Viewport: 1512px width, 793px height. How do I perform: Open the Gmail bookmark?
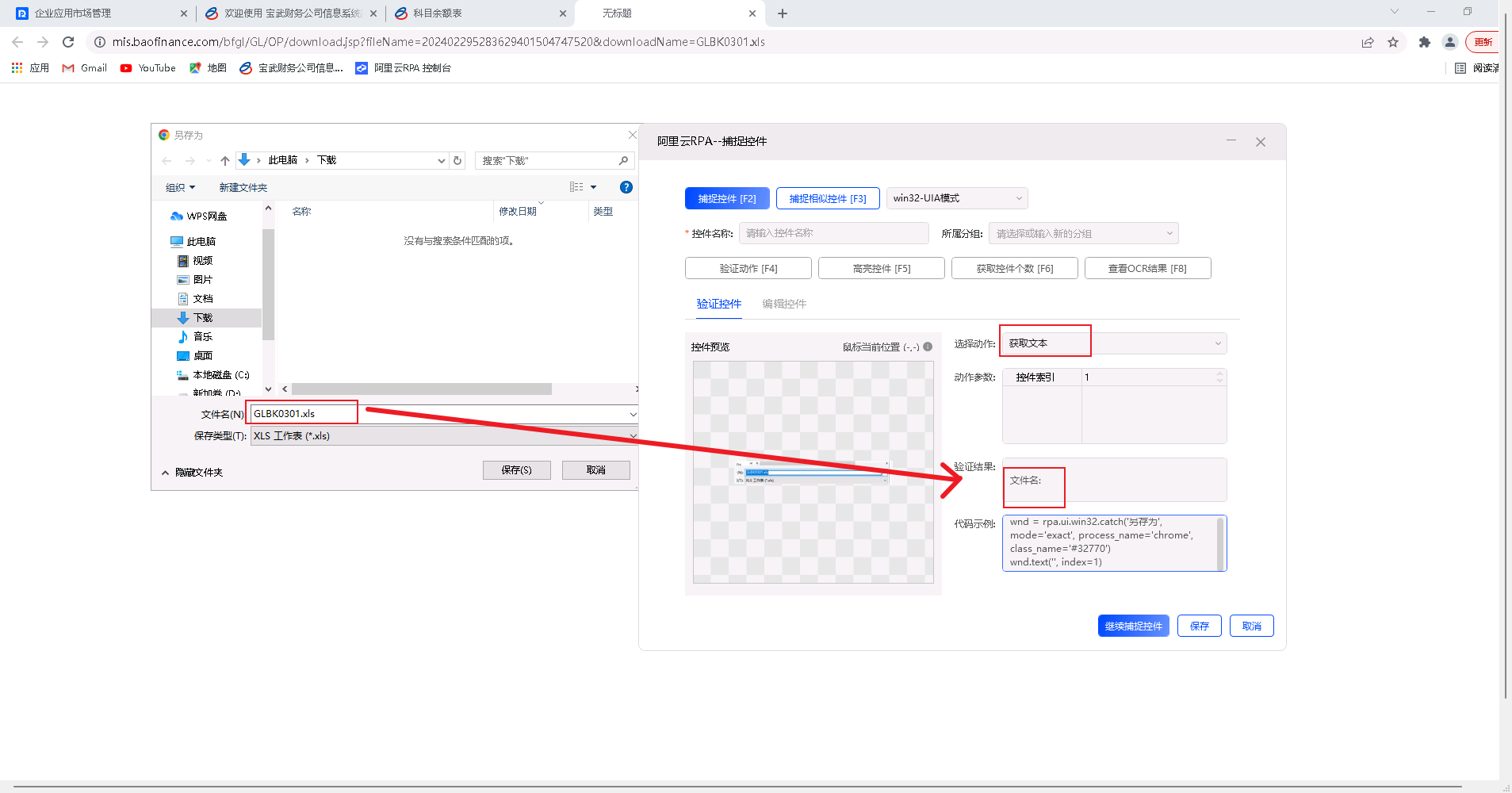pos(85,68)
